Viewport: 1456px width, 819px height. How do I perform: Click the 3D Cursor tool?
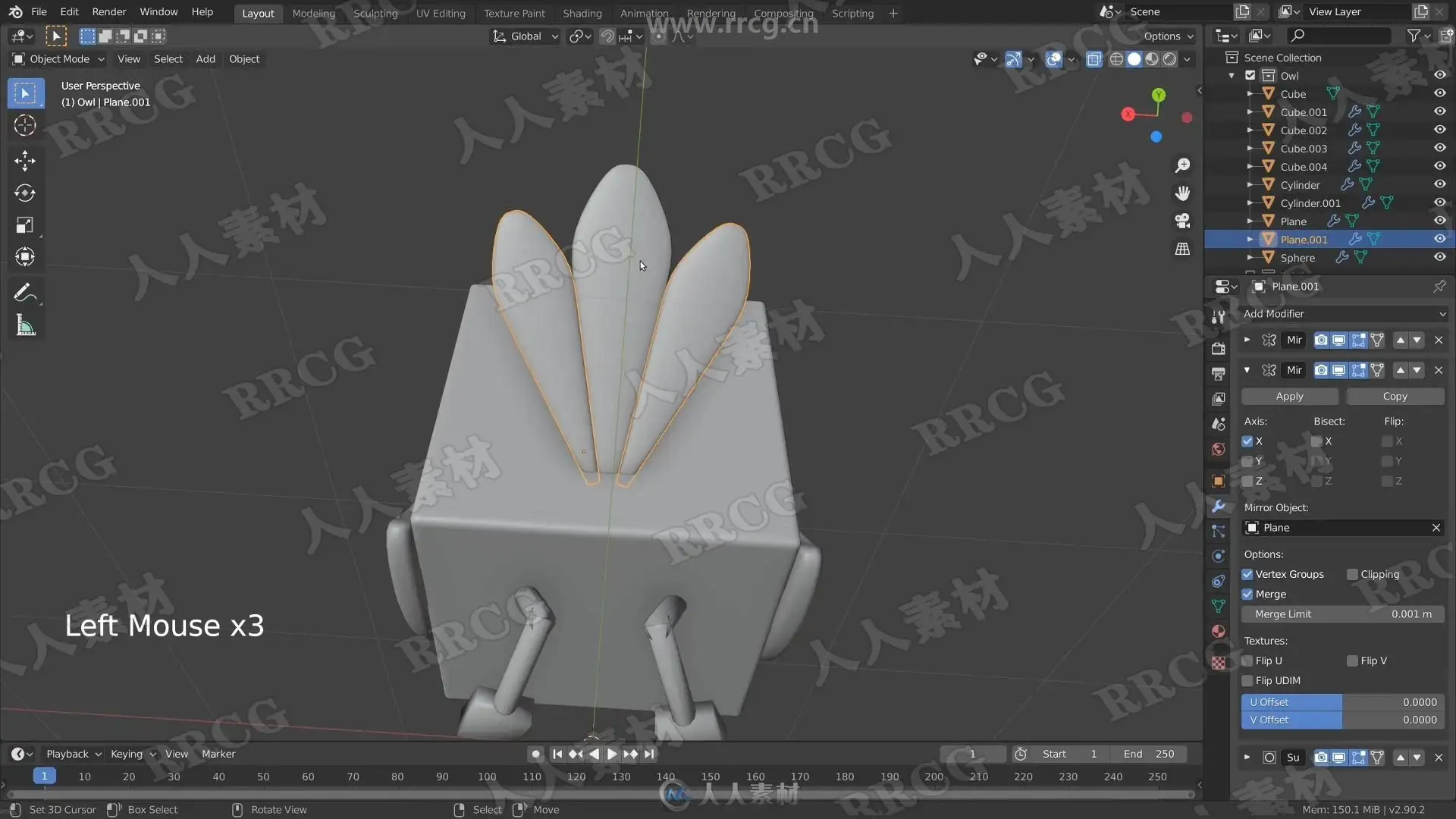(24, 125)
